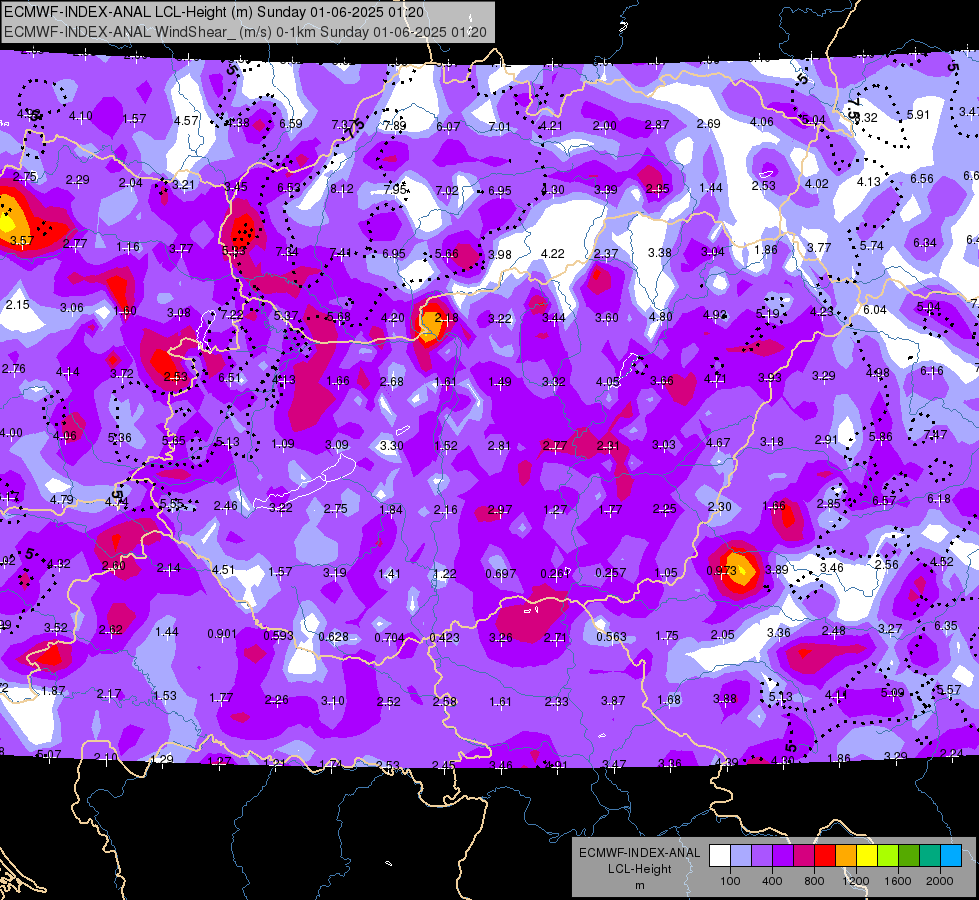
Task: Click the 0.593 value on the map
Action: tap(278, 636)
